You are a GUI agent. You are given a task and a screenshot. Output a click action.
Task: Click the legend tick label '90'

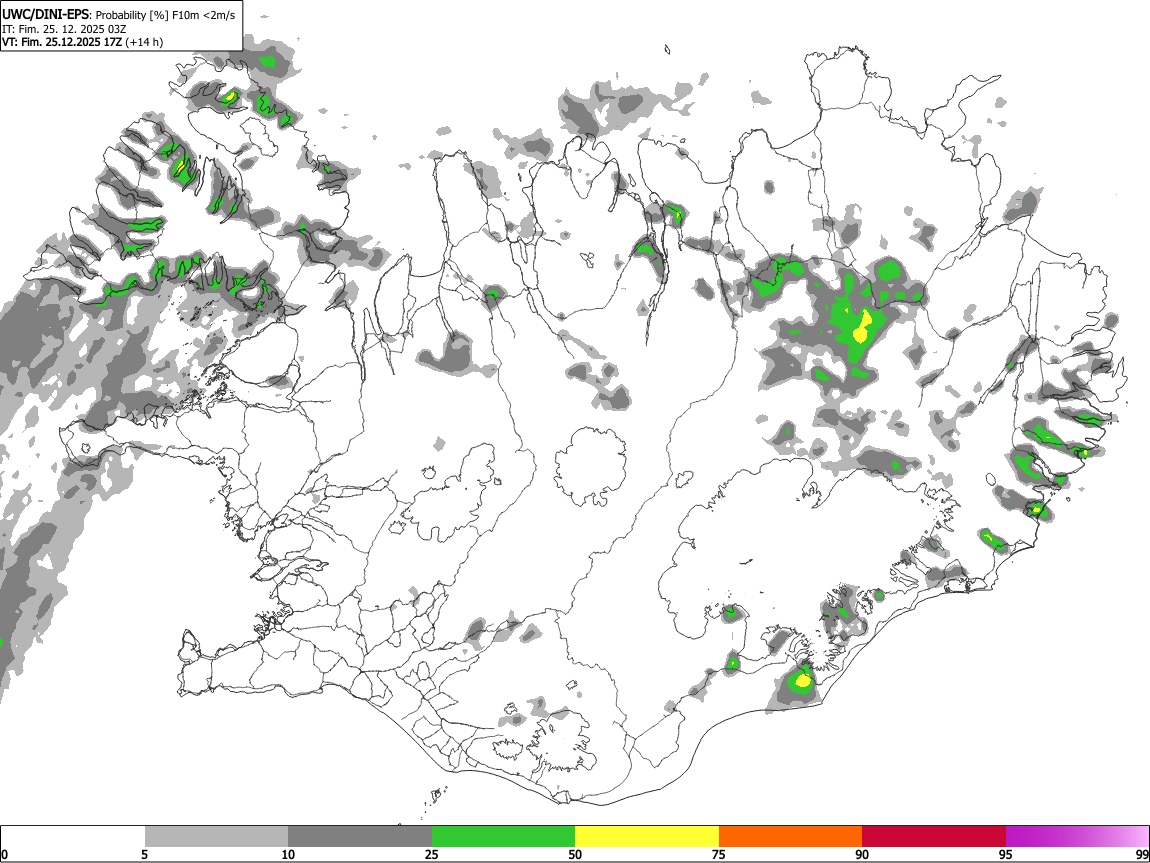click(x=862, y=854)
